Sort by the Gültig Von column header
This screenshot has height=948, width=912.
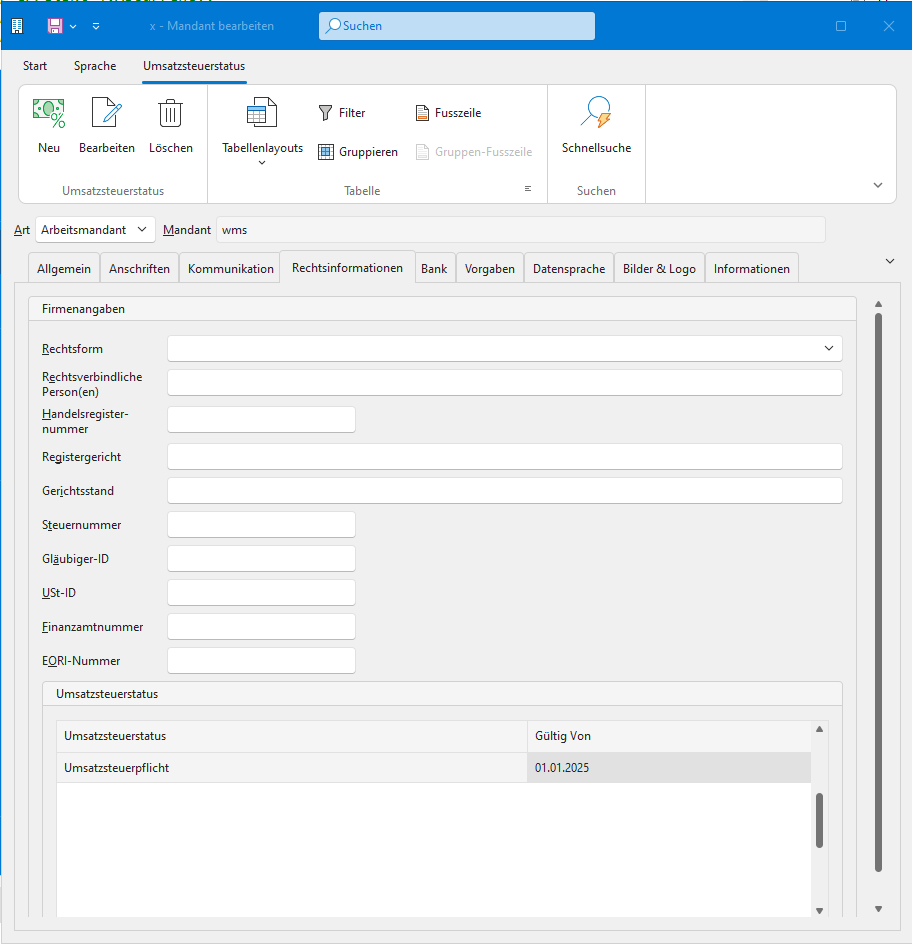668,736
